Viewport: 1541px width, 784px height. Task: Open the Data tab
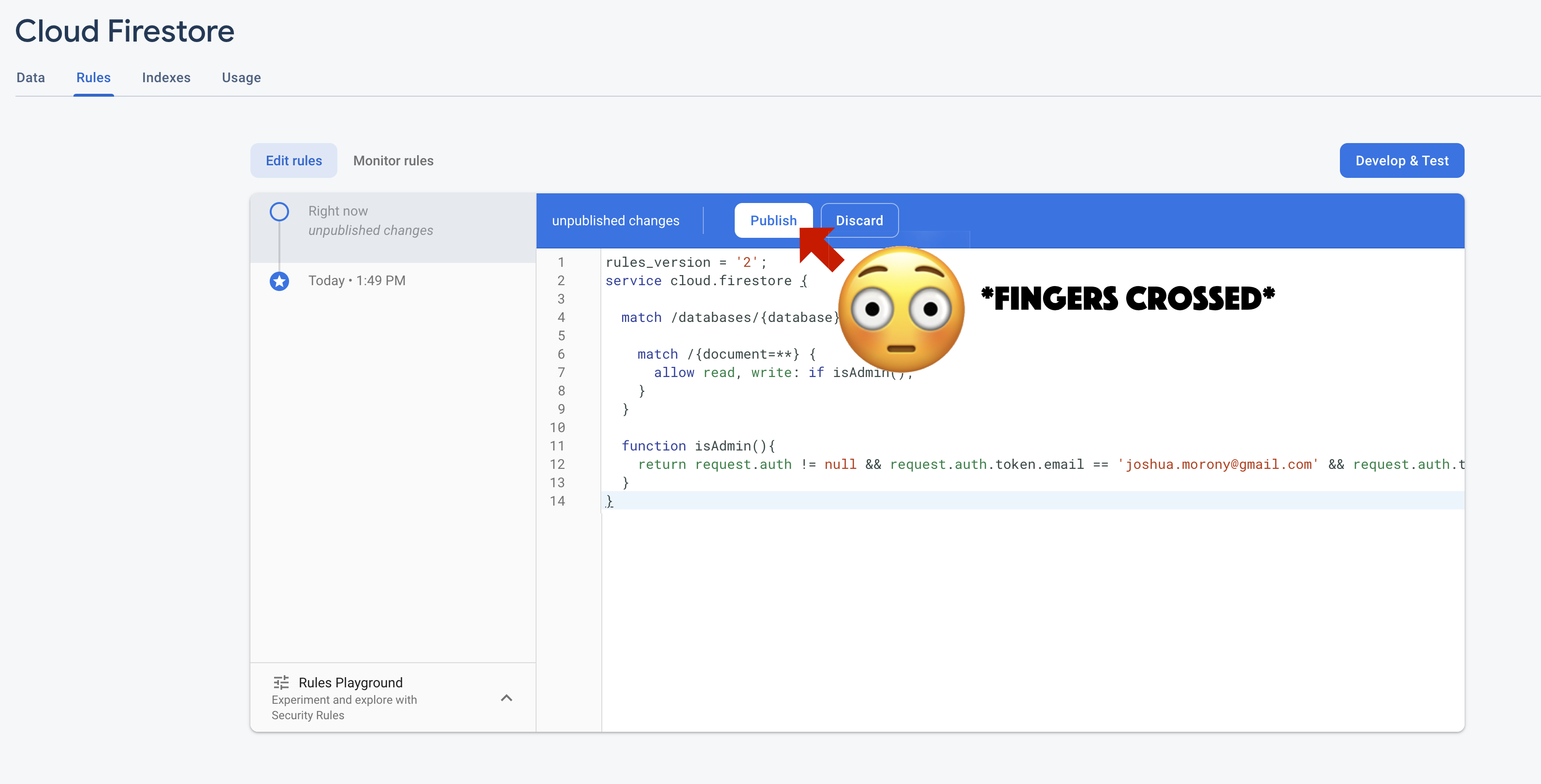30,78
